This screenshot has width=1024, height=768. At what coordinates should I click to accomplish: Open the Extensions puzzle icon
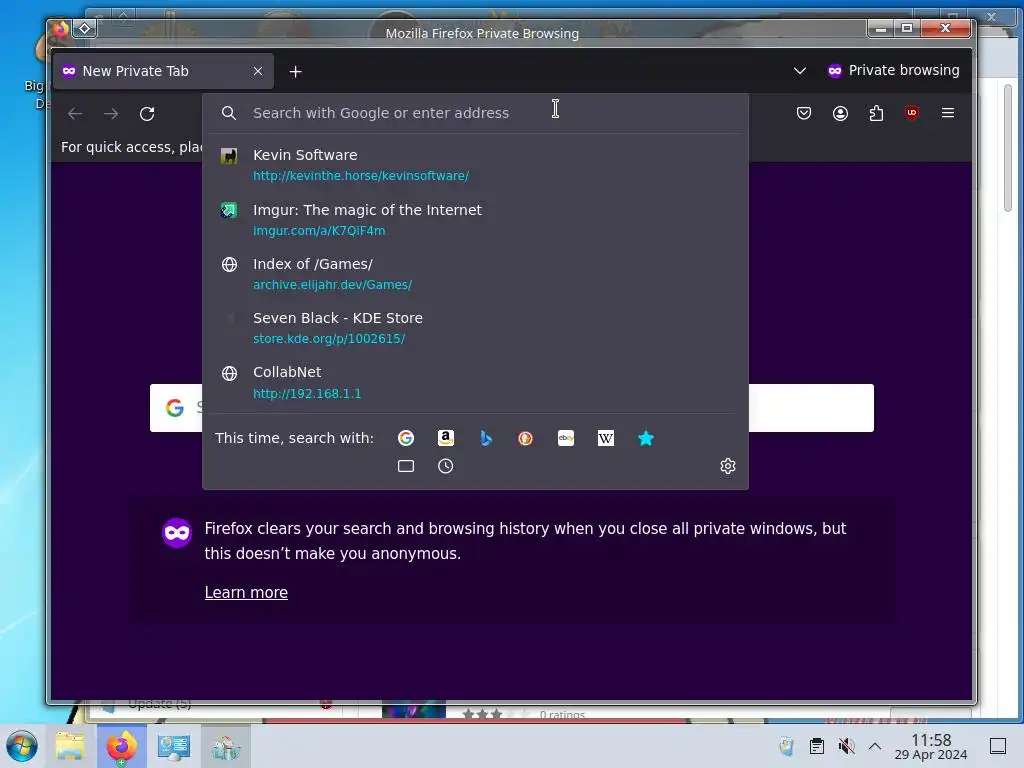click(876, 113)
